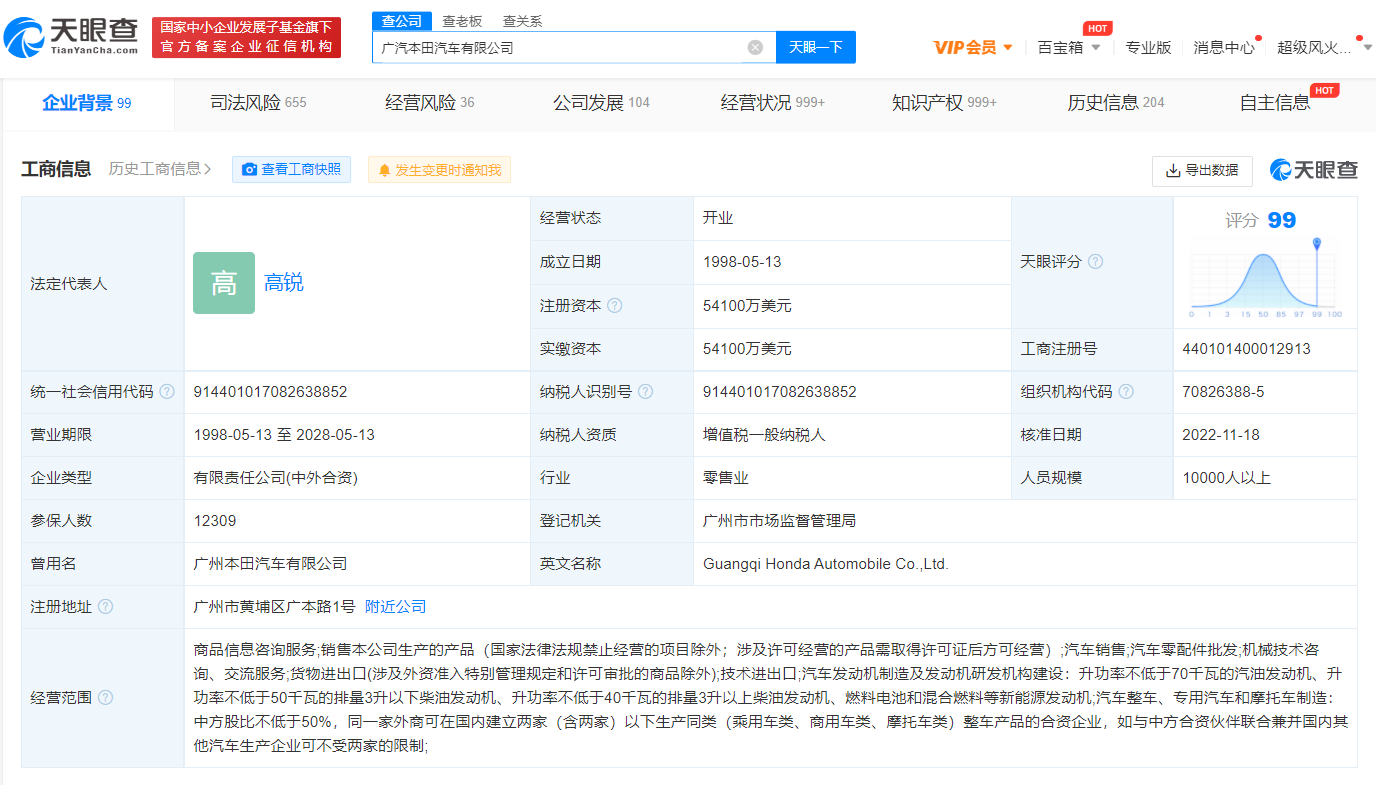The image size is (1376, 785).
Task: Click the score distribution chart
Action: pyautogui.click(x=1266, y=278)
